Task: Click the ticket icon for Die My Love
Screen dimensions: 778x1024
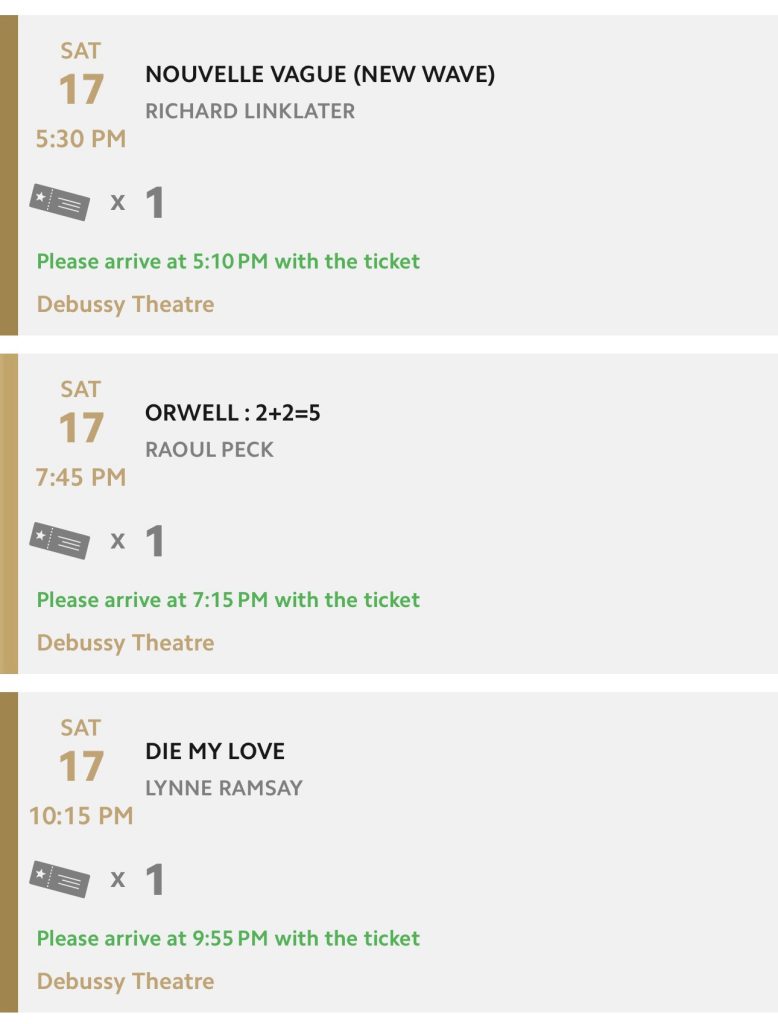Action: point(59,879)
